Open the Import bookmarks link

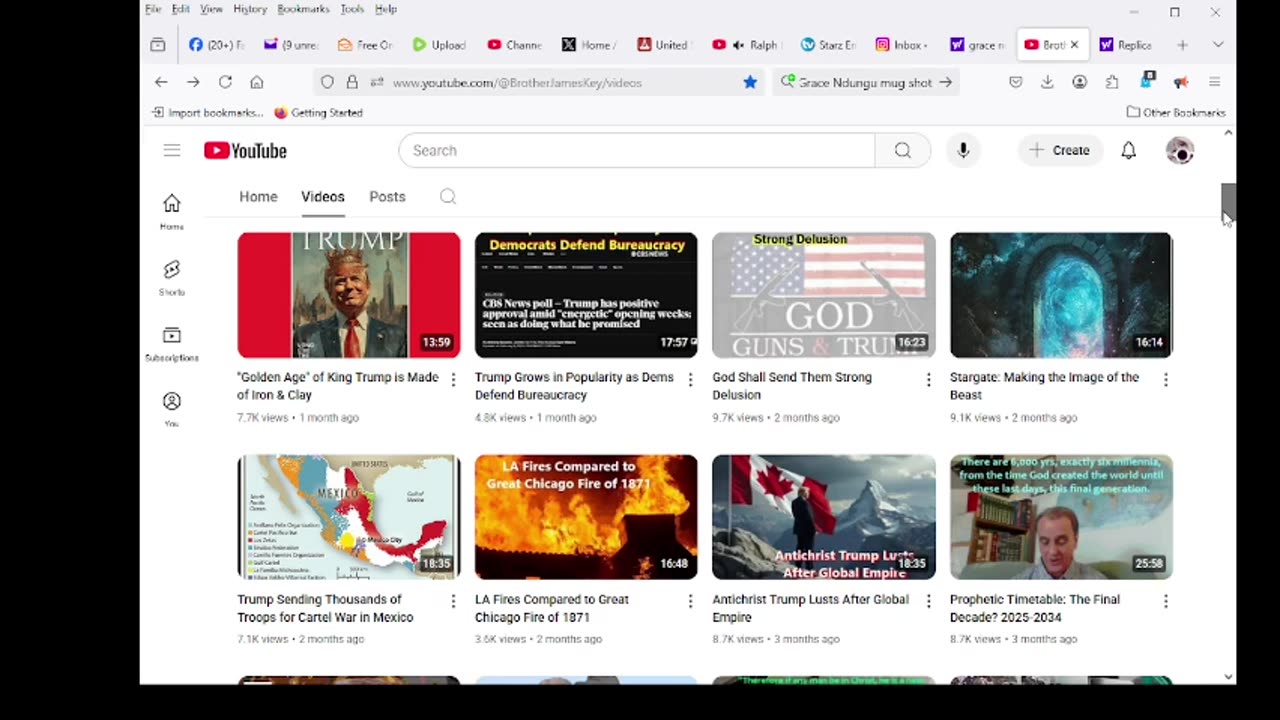click(x=208, y=113)
